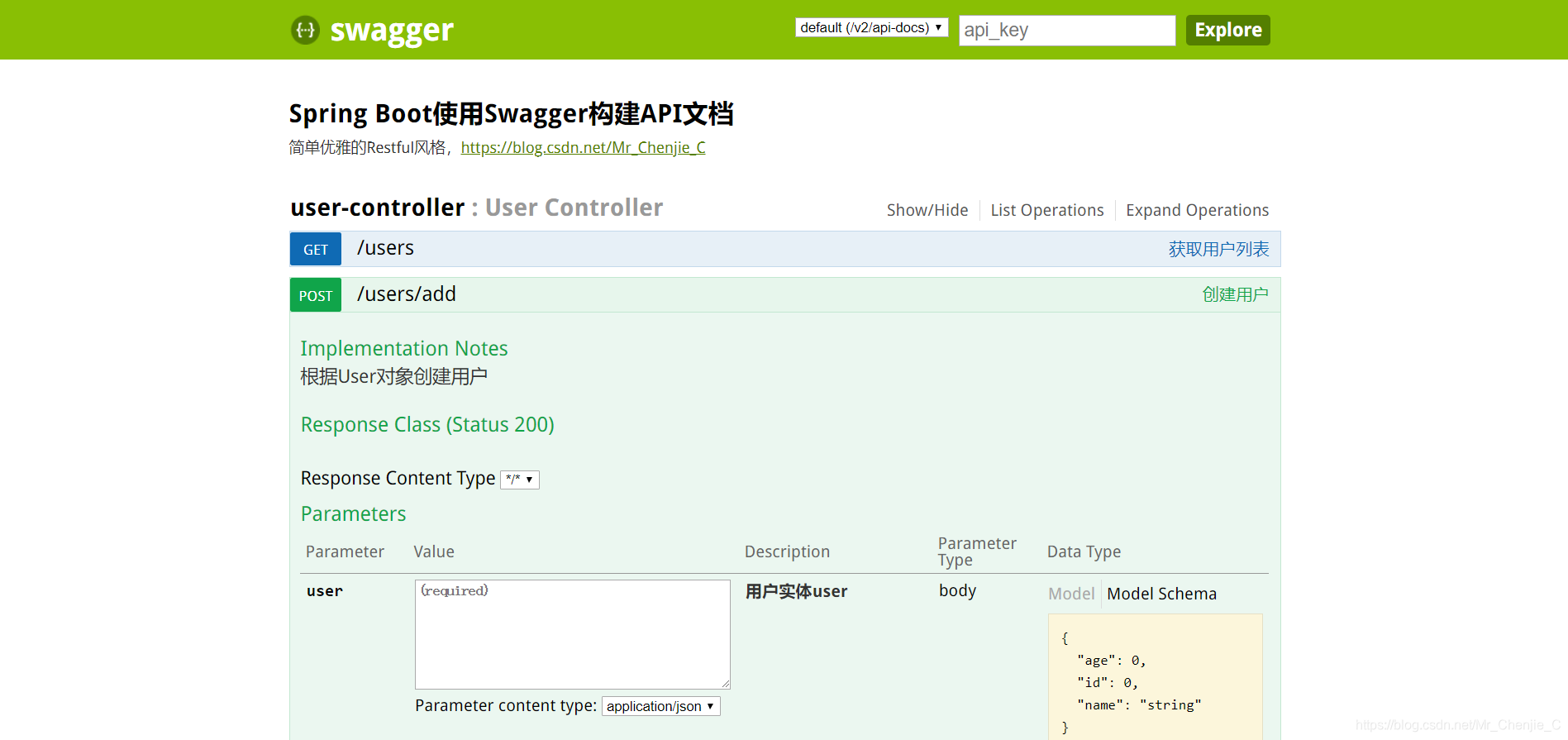Screen dimensions: 1568x740
Task: Click the swagger logo icon
Action: 305,31
